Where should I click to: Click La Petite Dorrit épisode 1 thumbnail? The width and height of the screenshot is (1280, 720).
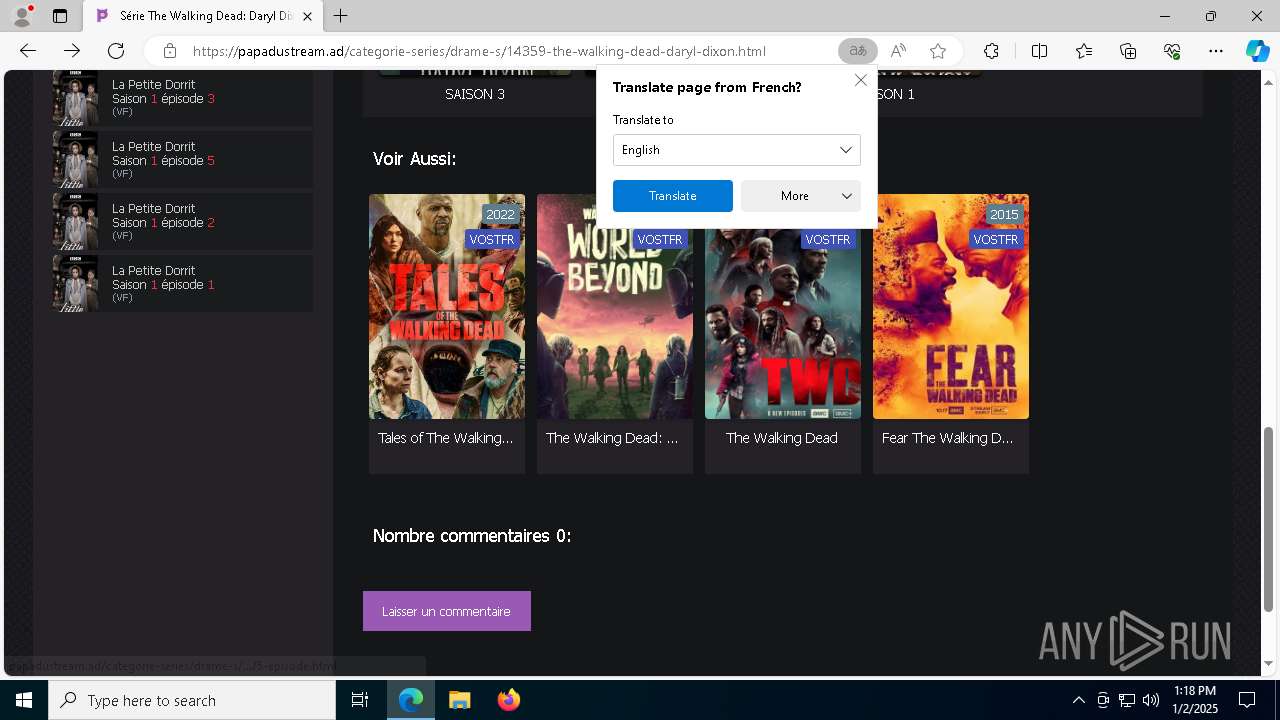point(75,284)
